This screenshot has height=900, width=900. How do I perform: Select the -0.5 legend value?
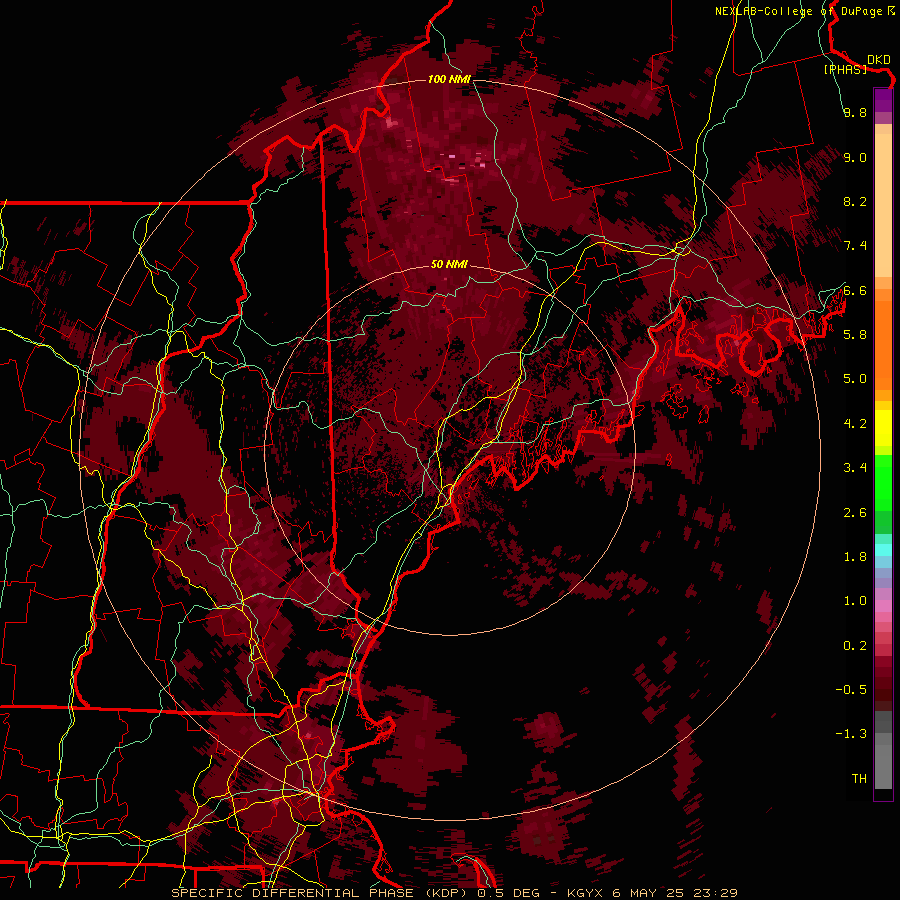coord(851,690)
